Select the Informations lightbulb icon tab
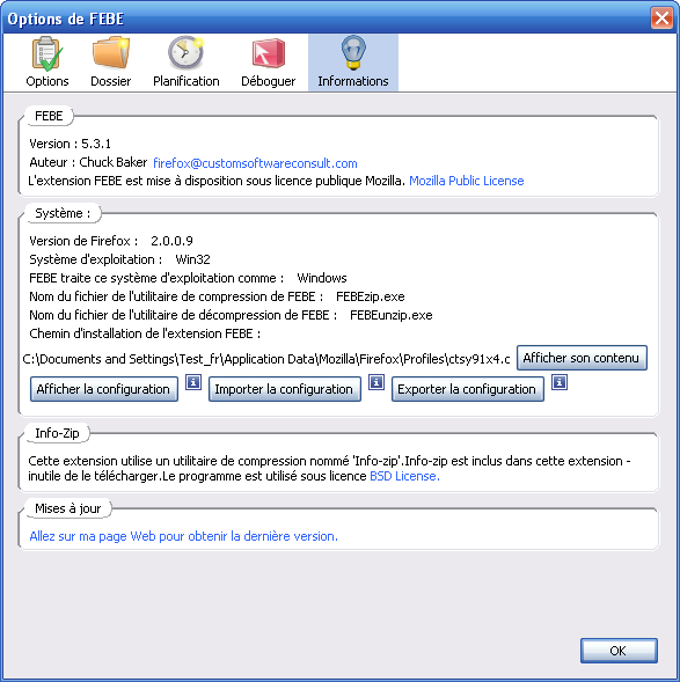This screenshot has width=680, height=682. [x=353, y=63]
